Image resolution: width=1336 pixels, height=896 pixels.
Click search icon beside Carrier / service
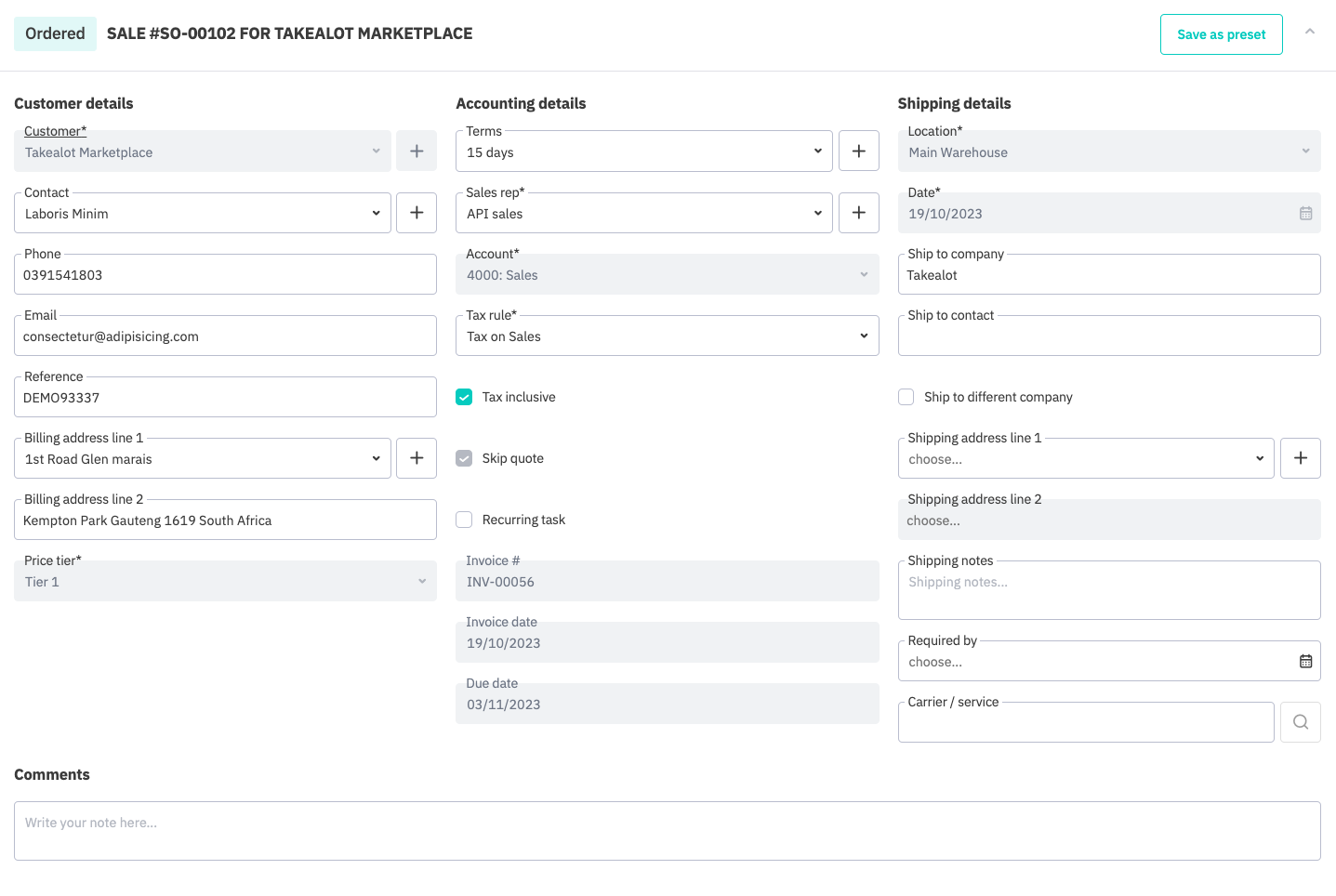click(x=1300, y=722)
